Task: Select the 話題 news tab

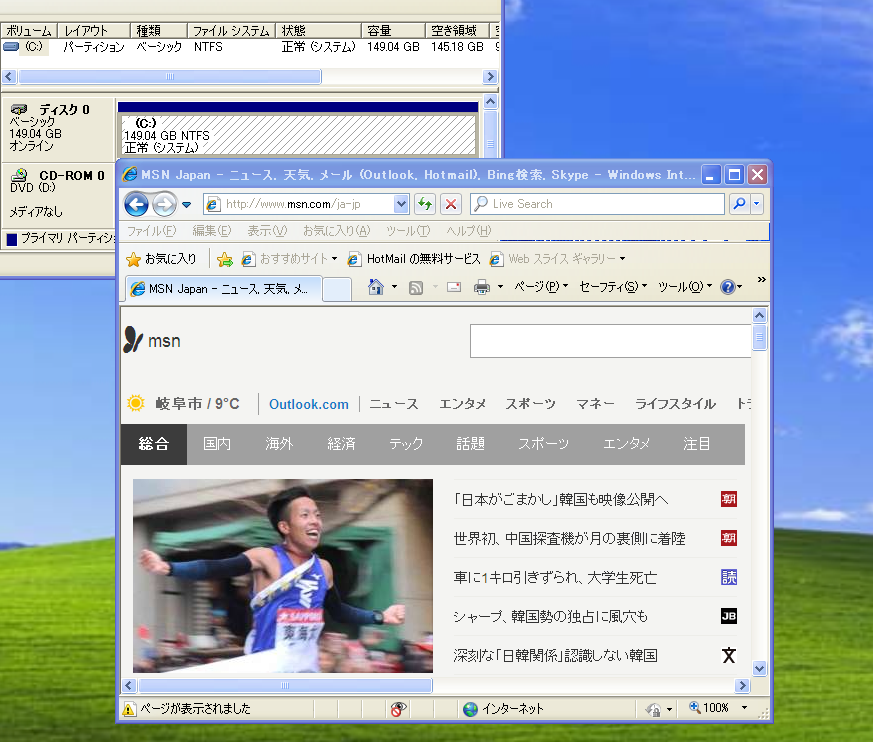Action: click(470, 444)
